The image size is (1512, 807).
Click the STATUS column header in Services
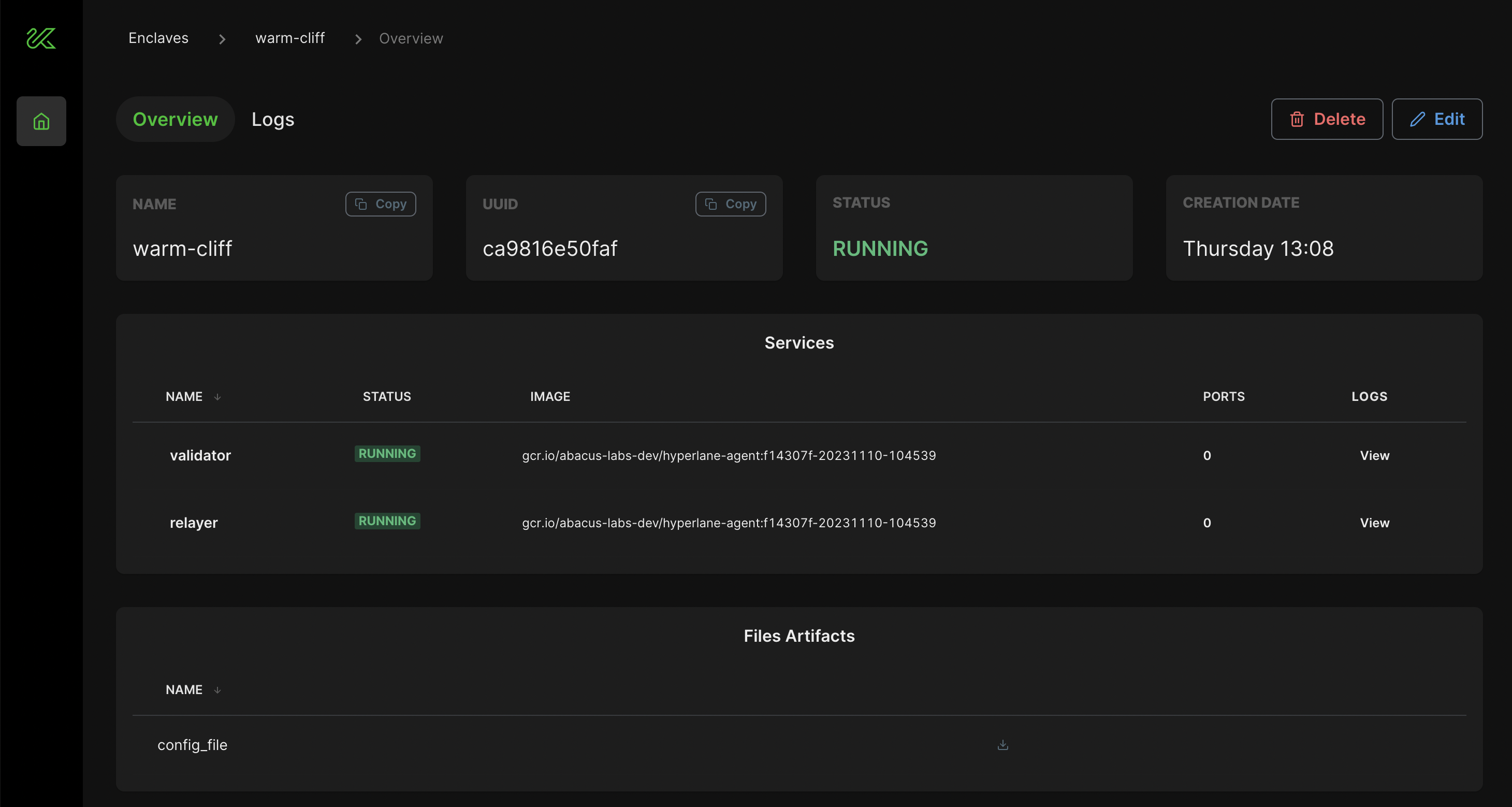pos(387,396)
